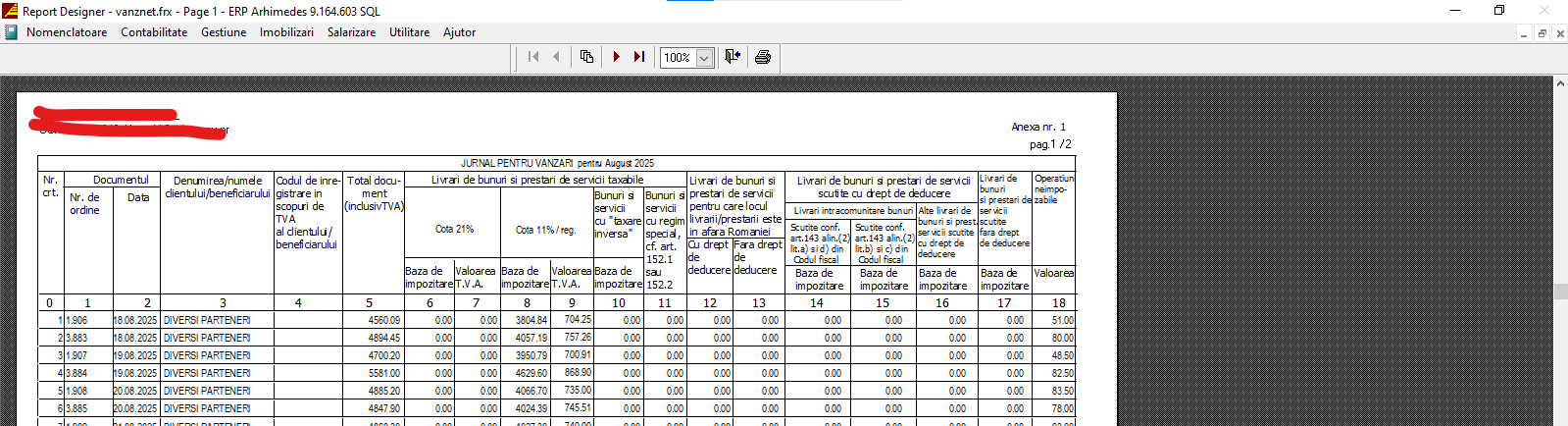Viewport: 1568px width, 426px height.
Task: Open the Imobilizari menu
Action: [286, 32]
